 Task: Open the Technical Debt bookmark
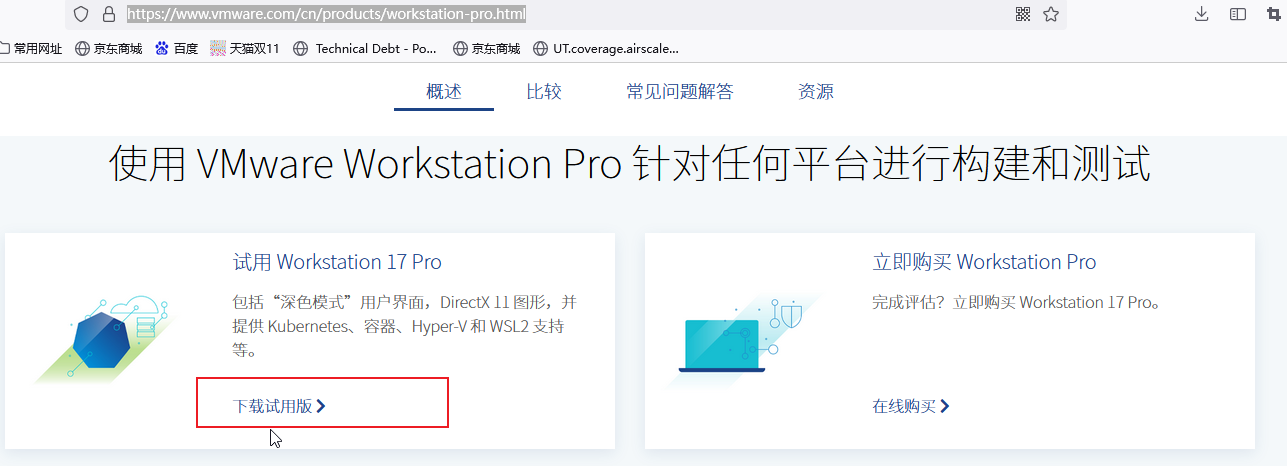[365, 48]
